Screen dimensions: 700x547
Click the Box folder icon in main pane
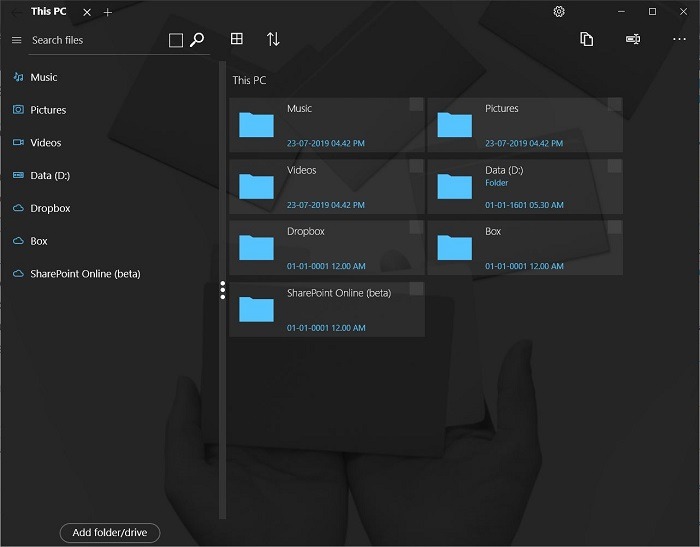click(x=454, y=247)
